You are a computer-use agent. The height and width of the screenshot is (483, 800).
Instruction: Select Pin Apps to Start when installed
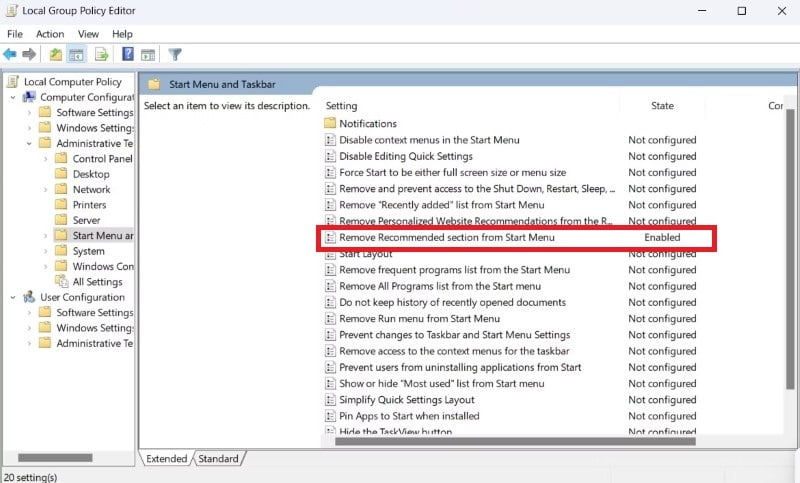point(409,416)
